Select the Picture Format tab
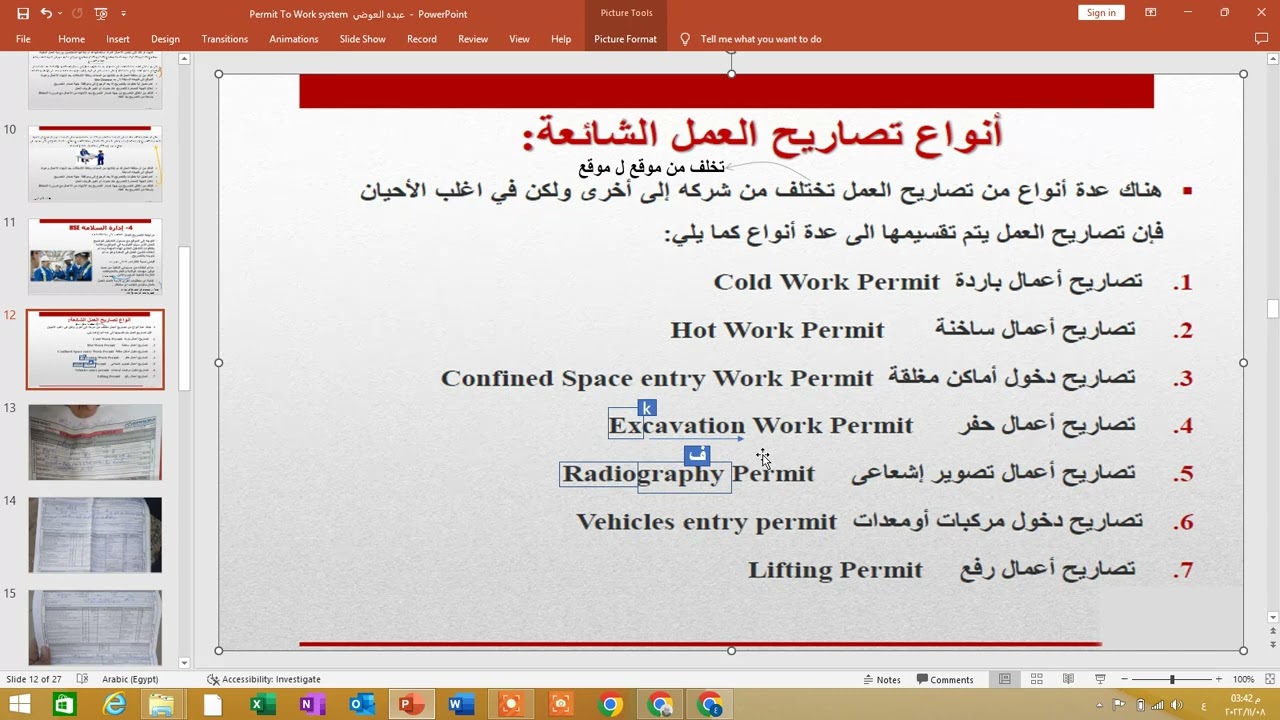 tap(625, 39)
